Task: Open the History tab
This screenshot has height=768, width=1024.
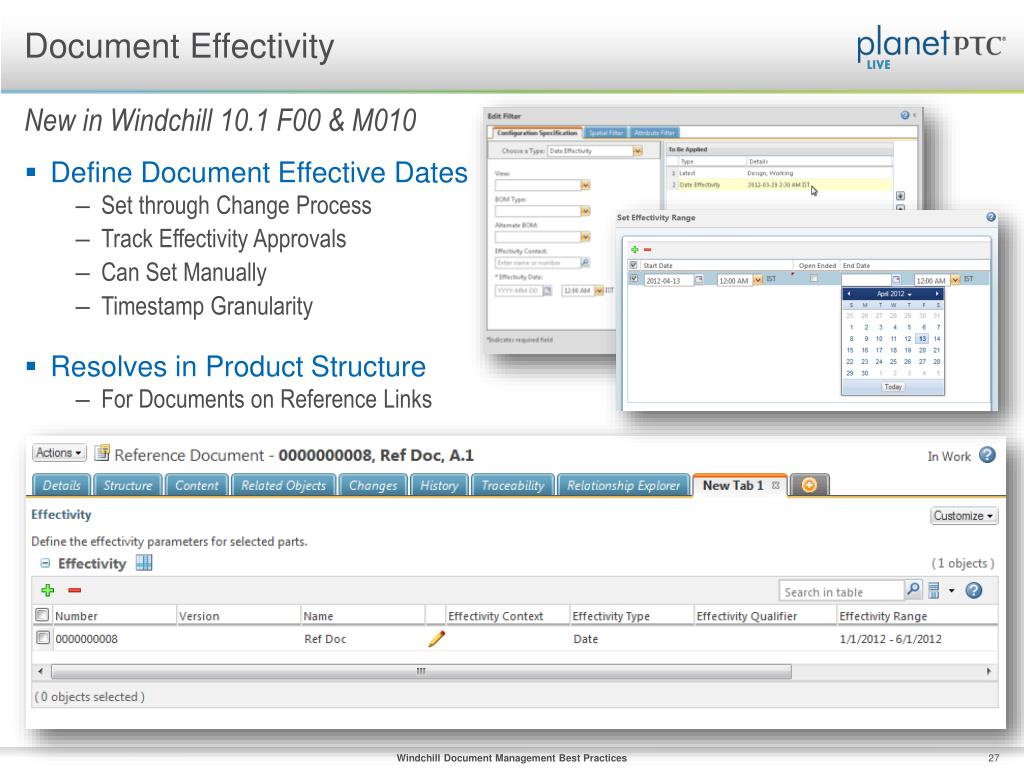Action: [439, 485]
